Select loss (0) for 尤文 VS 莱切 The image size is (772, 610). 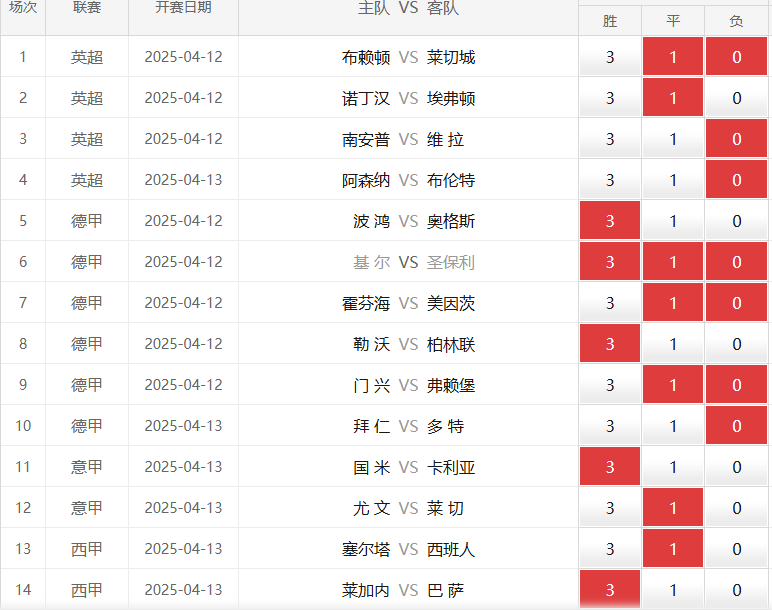tap(736, 508)
